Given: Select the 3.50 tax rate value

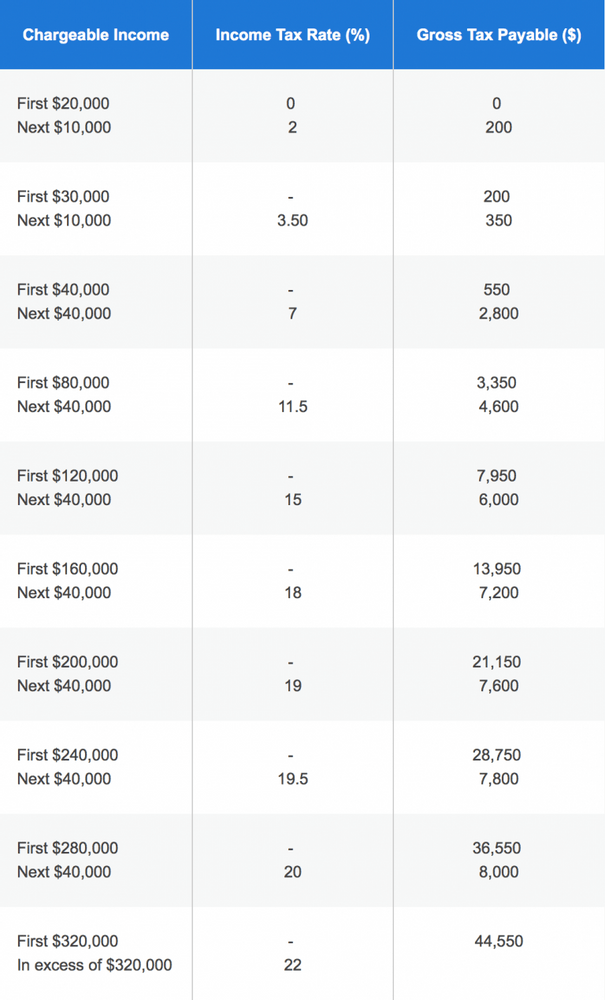Looking at the screenshot, I should [292, 221].
